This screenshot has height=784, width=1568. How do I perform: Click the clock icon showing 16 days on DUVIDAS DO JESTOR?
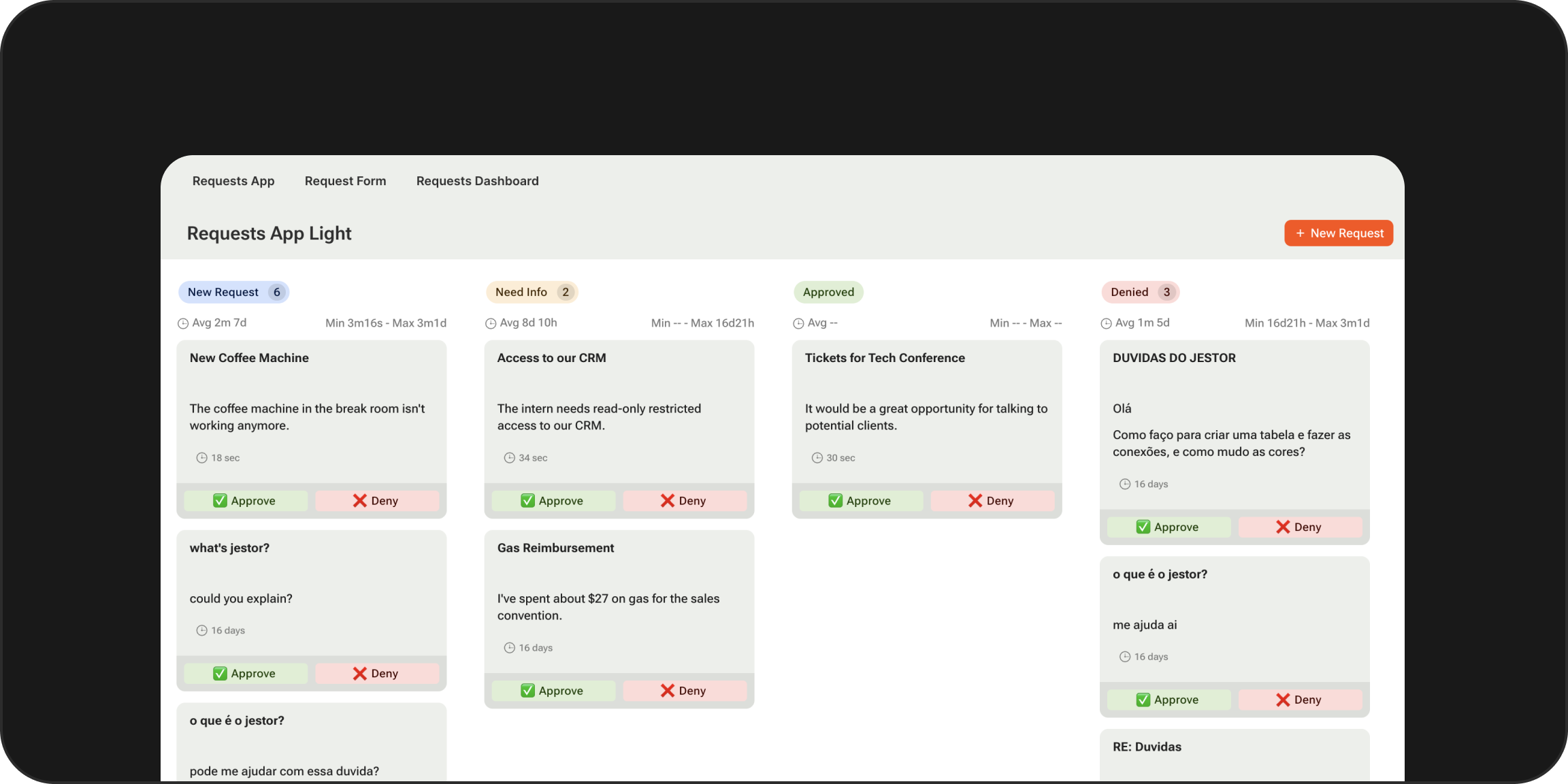[x=1125, y=484]
